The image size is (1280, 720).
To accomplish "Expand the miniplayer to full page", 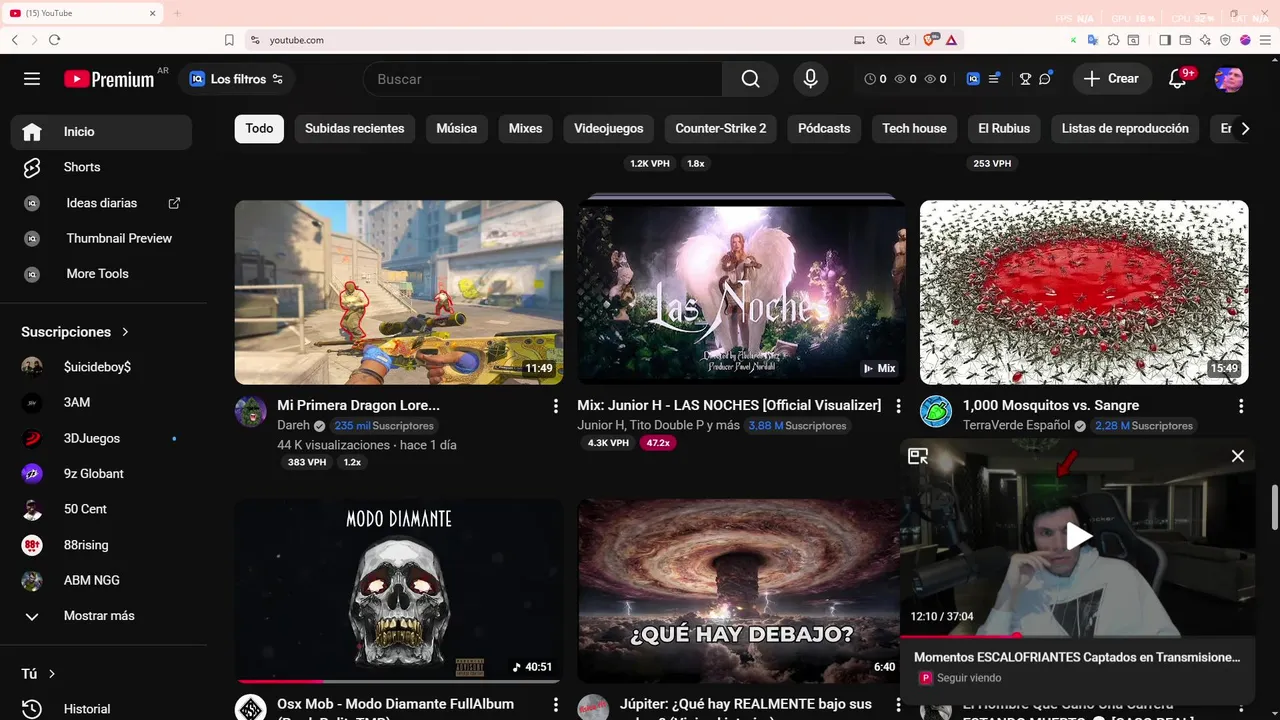I will [x=918, y=456].
